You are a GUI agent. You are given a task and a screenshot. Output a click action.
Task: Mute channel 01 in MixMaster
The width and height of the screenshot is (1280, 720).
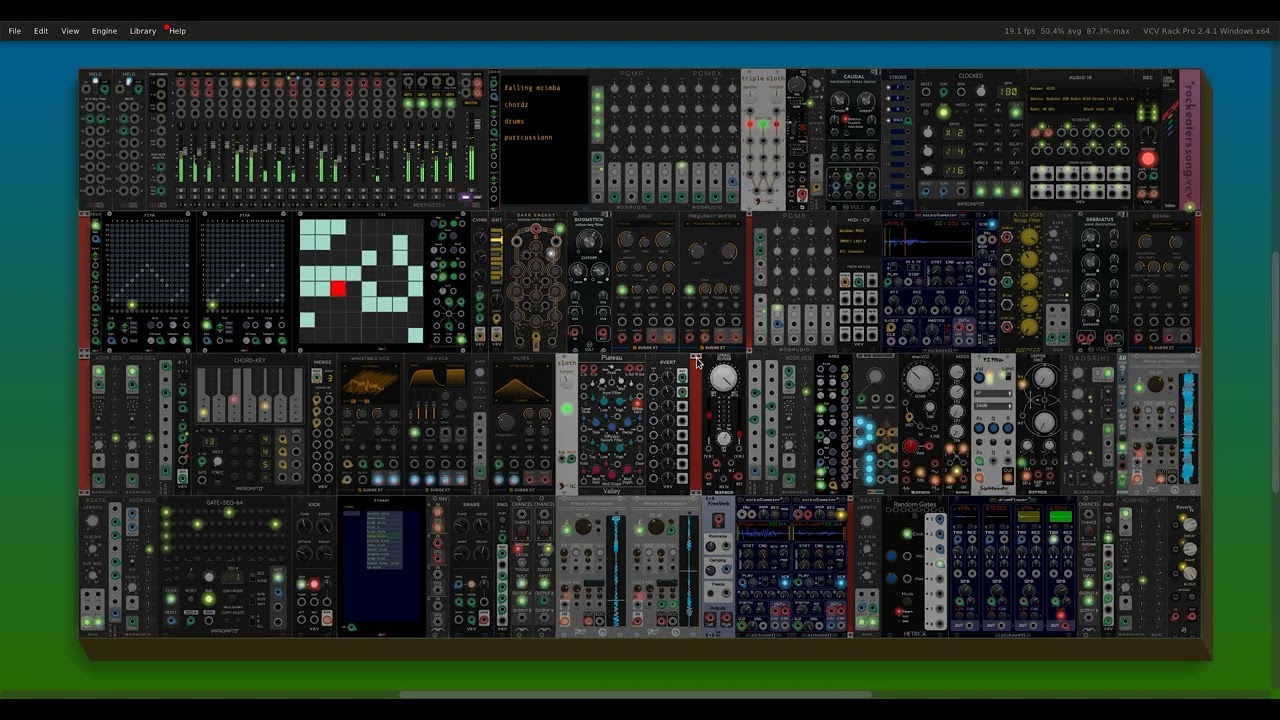coord(182,189)
